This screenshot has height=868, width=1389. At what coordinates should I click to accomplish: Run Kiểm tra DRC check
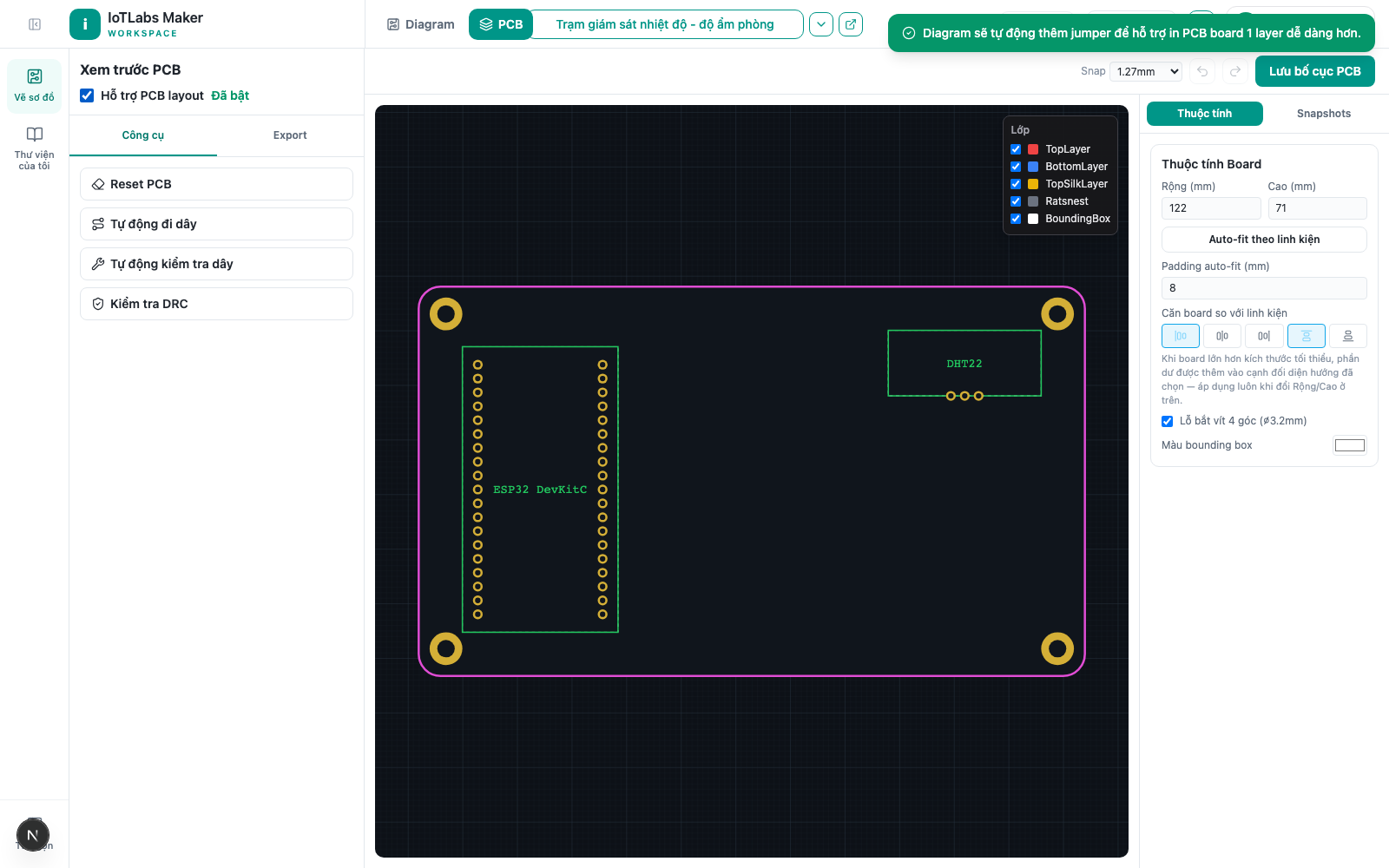216,304
